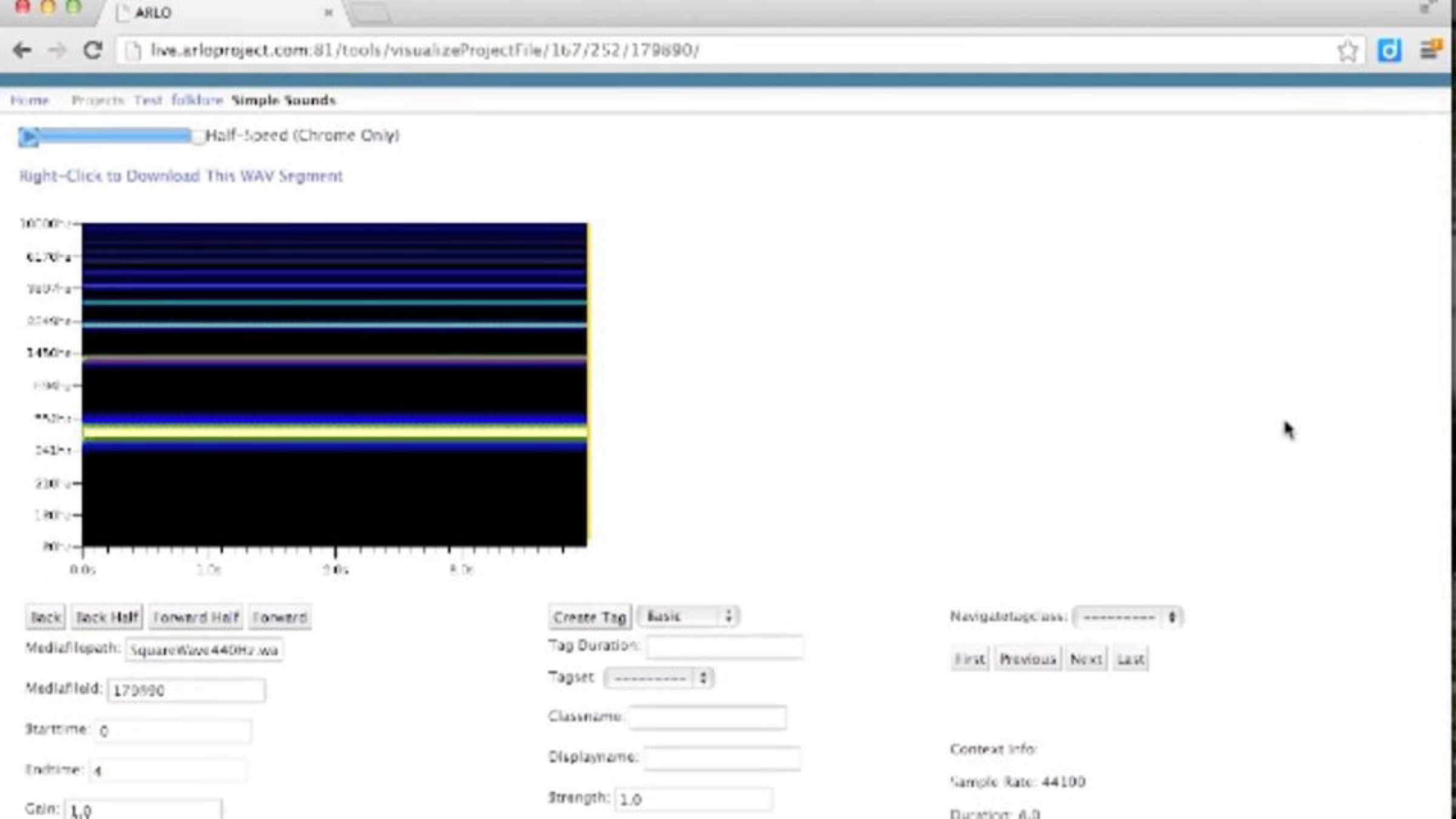Bookmark page with star icon

1347,51
